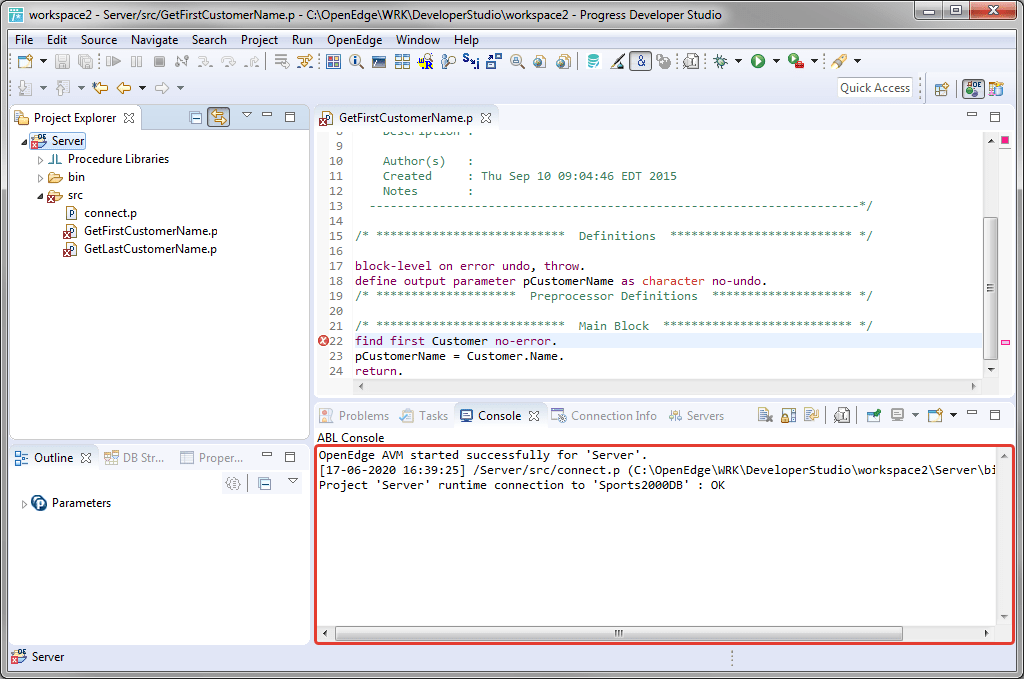
Task: Open the OpenEdge menu
Action: pos(355,40)
